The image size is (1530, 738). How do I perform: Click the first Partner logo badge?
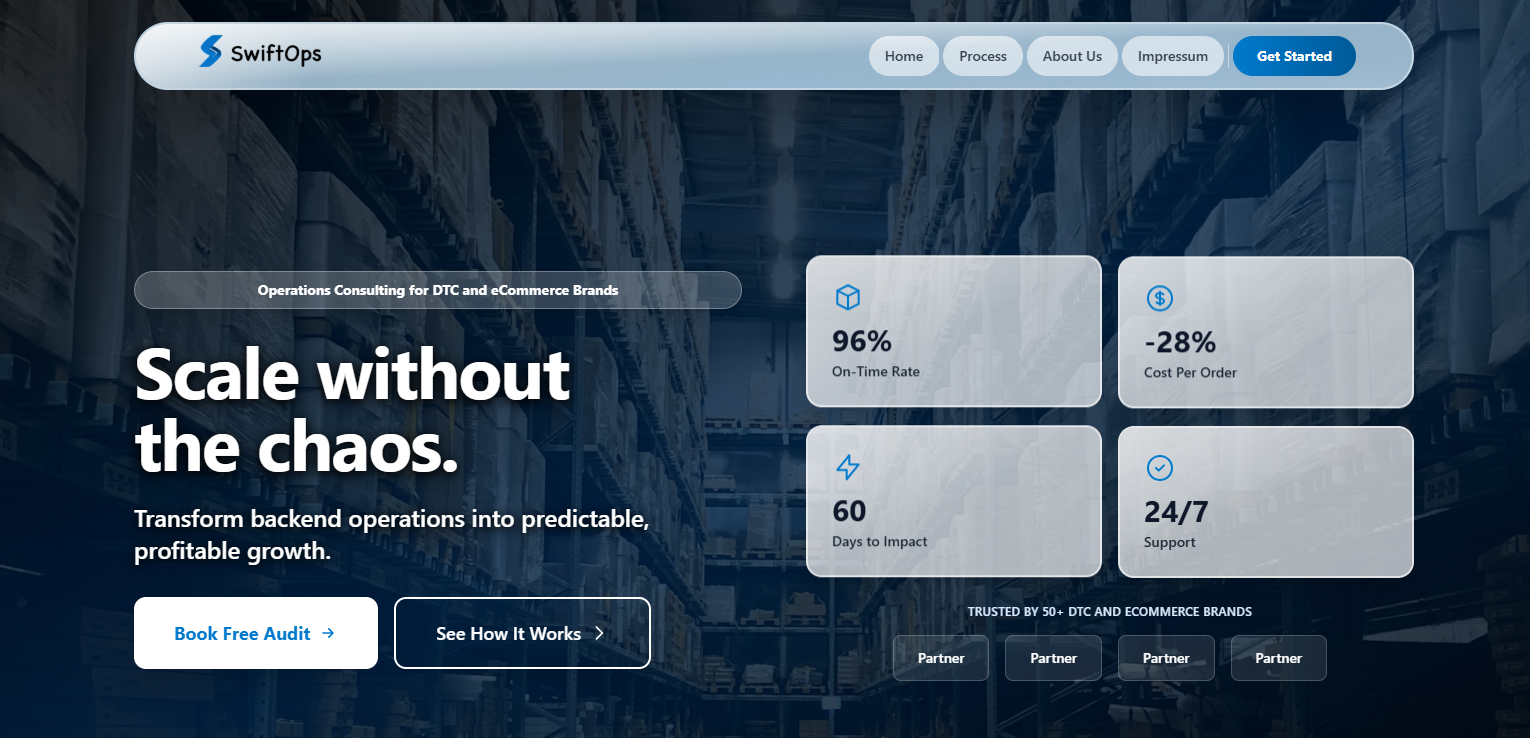tap(940, 658)
